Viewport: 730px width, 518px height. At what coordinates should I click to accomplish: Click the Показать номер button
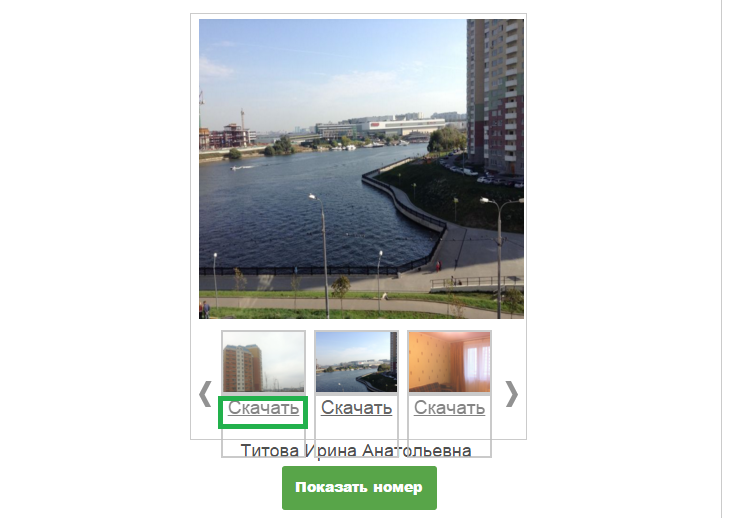[359, 488]
